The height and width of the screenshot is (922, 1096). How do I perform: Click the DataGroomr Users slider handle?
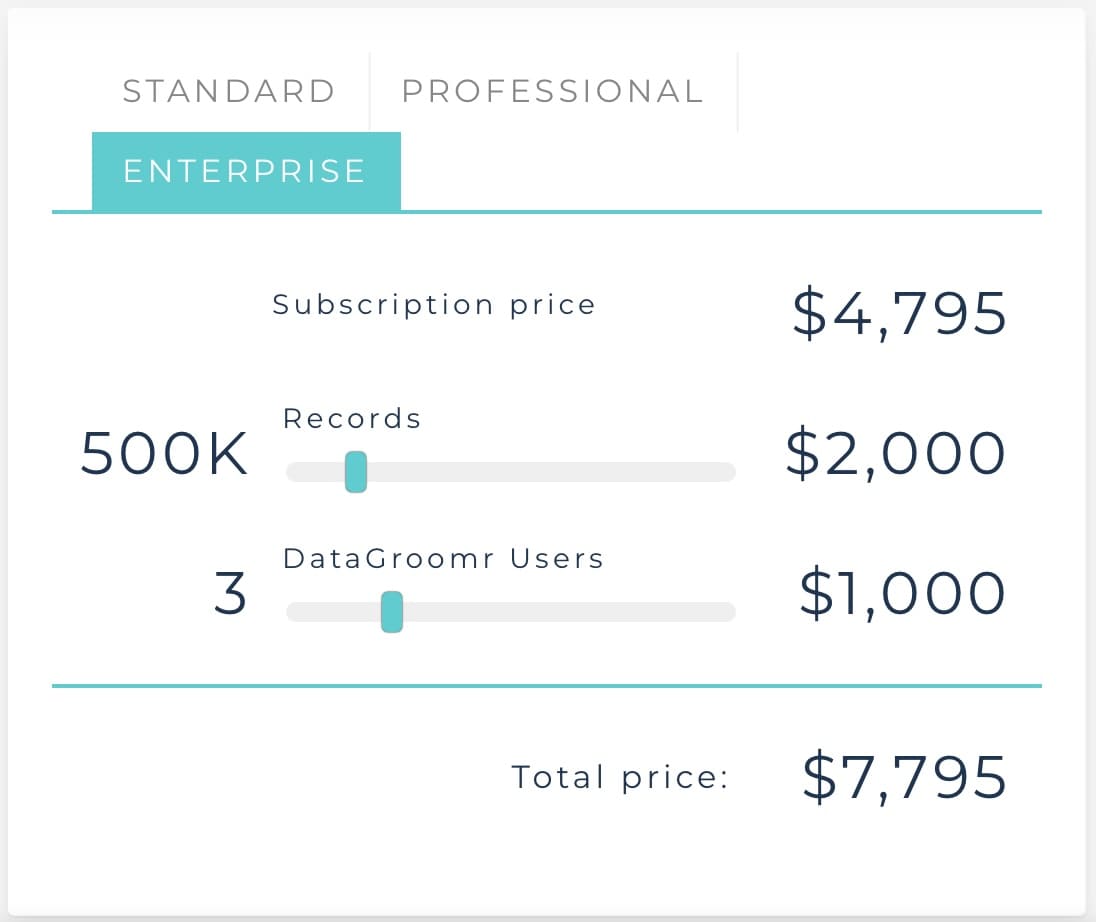pyautogui.click(x=392, y=612)
